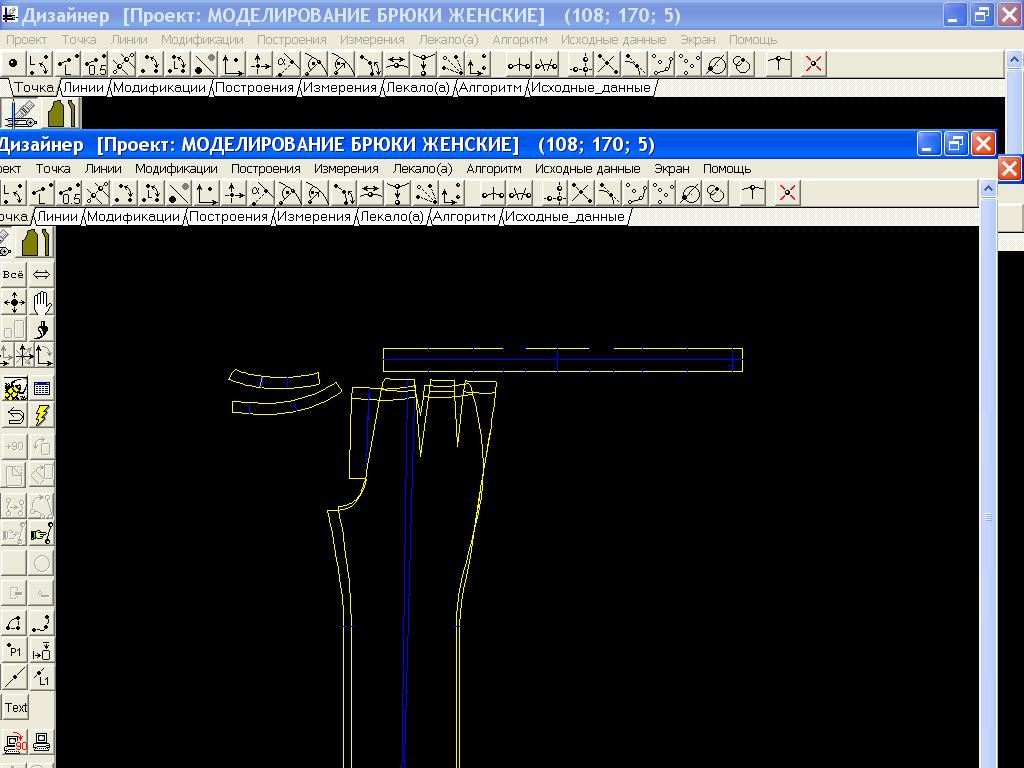Open Построения menu in front window
This screenshot has width=1024, height=768.
coord(266,168)
